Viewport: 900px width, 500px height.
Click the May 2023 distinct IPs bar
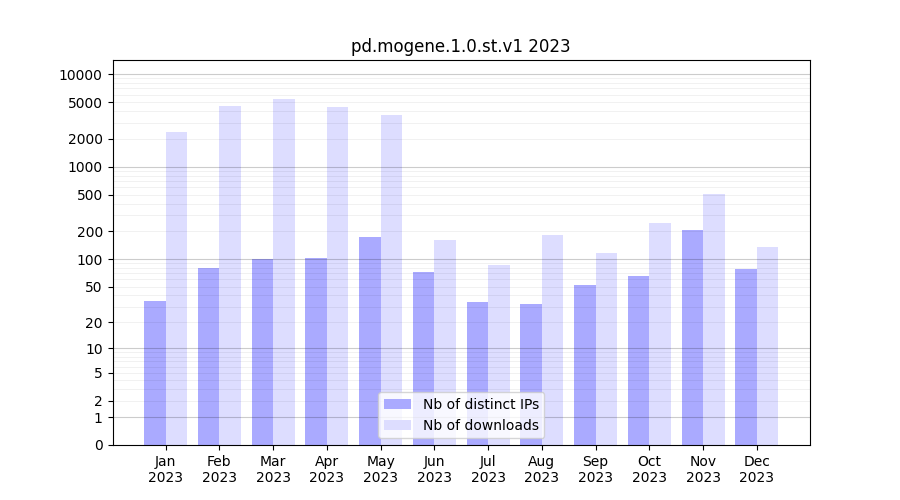(370, 340)
